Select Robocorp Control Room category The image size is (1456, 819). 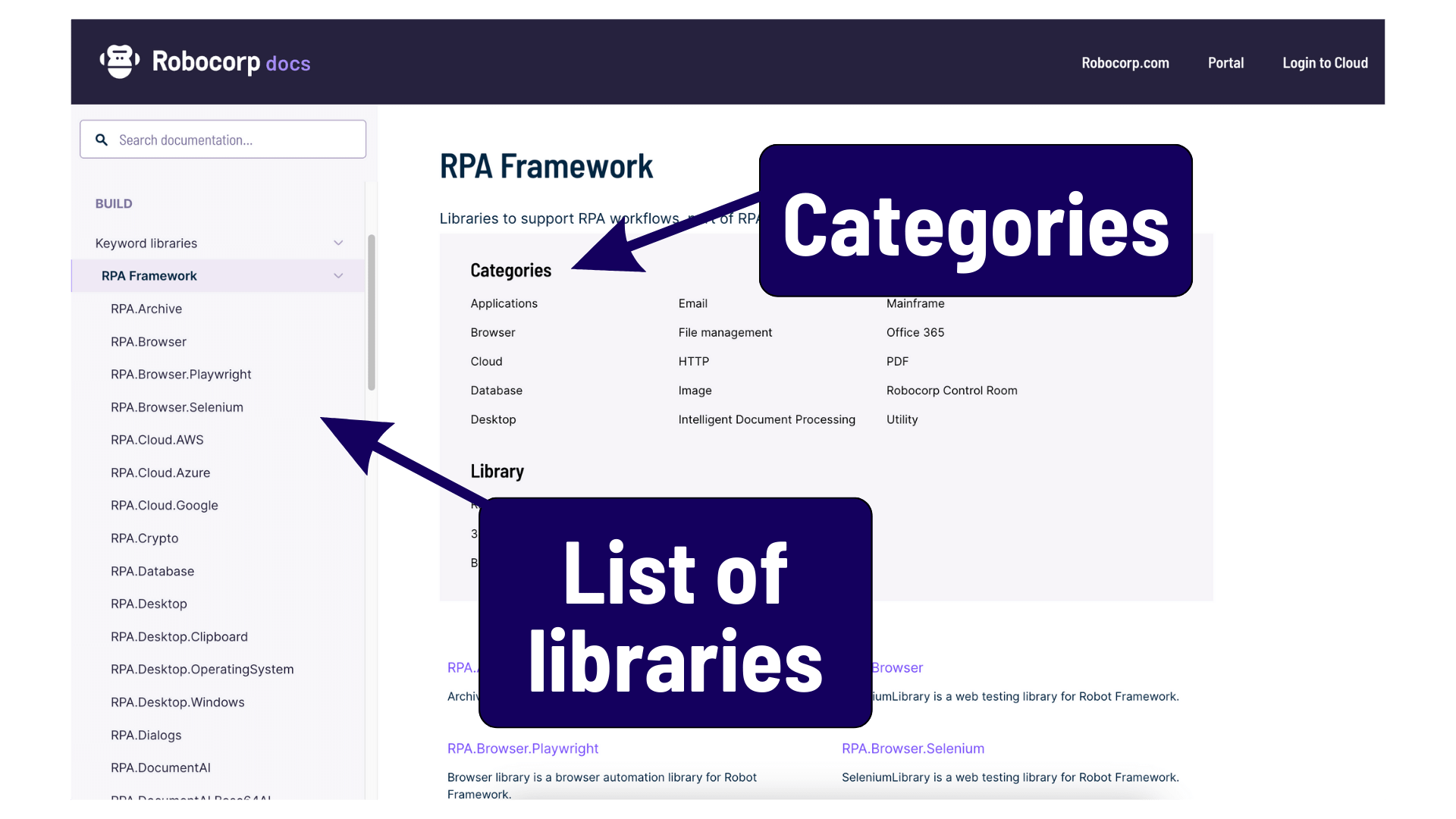click(x=952, y=391)
